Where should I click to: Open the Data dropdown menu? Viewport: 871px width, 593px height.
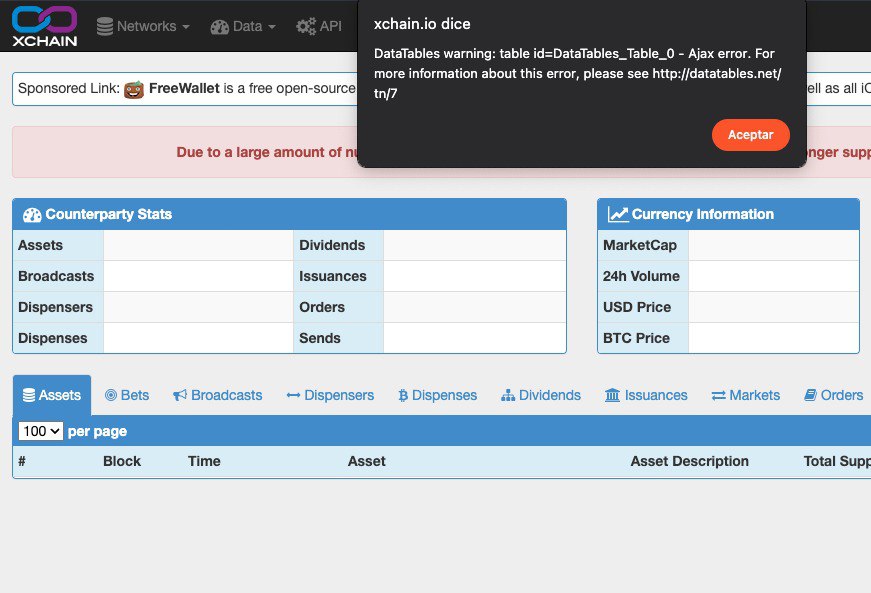pos(243,26)
